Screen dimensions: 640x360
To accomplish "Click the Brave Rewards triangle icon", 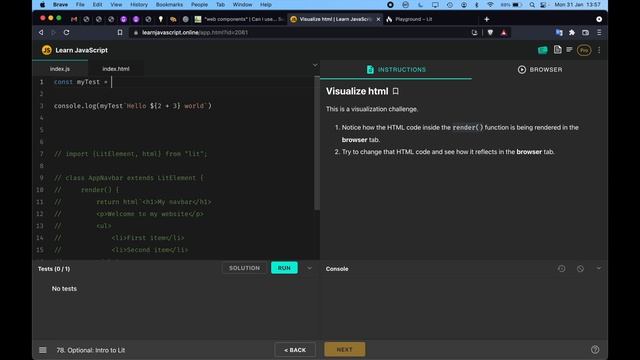I will [x=504, y=33].
